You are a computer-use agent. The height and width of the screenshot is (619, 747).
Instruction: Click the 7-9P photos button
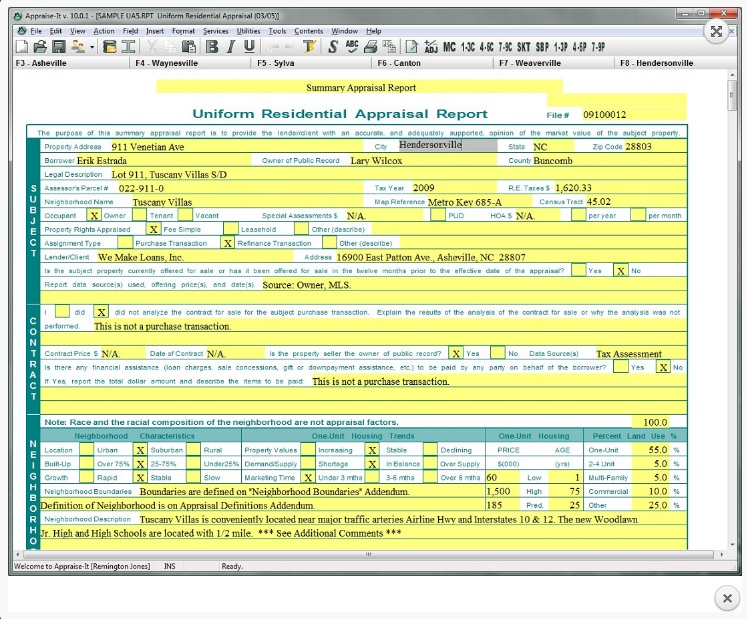[598, 47]
